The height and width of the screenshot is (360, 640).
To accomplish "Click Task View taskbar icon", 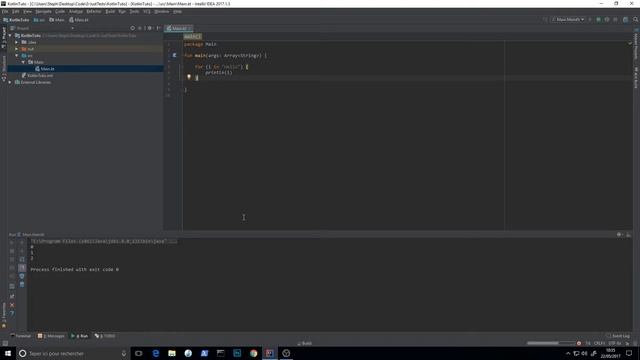I will [x=139, y=353].
